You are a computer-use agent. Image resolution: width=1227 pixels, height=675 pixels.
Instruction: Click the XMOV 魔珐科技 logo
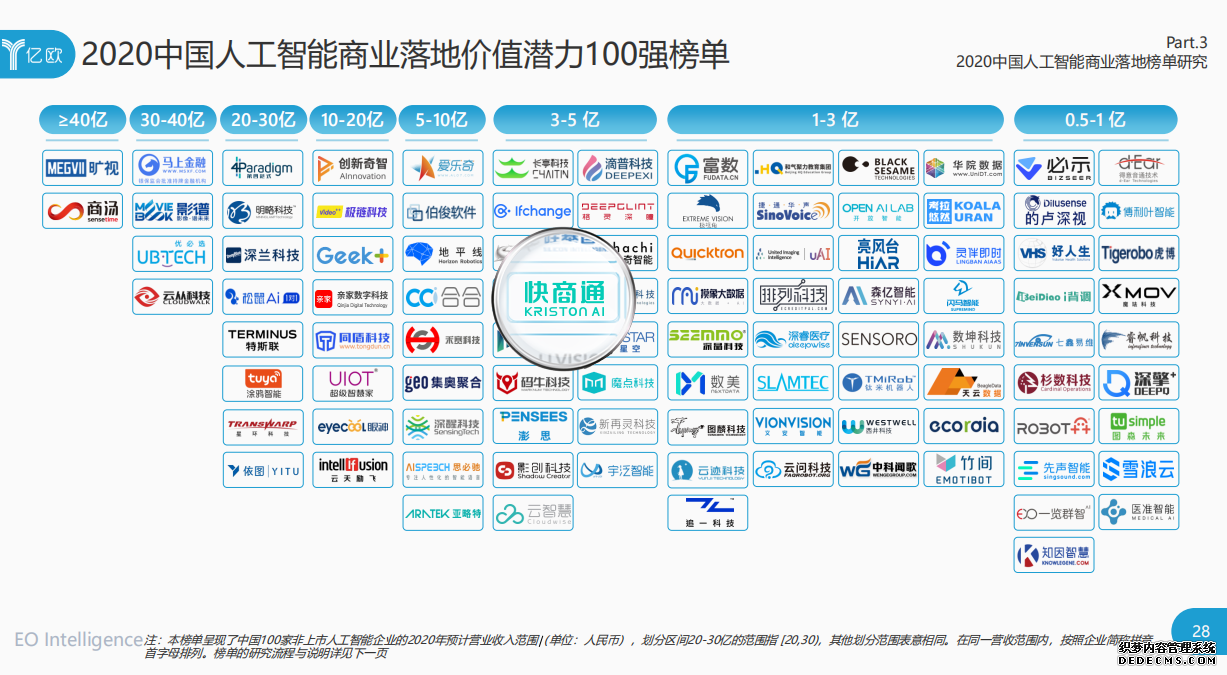tap(1139, 297)
